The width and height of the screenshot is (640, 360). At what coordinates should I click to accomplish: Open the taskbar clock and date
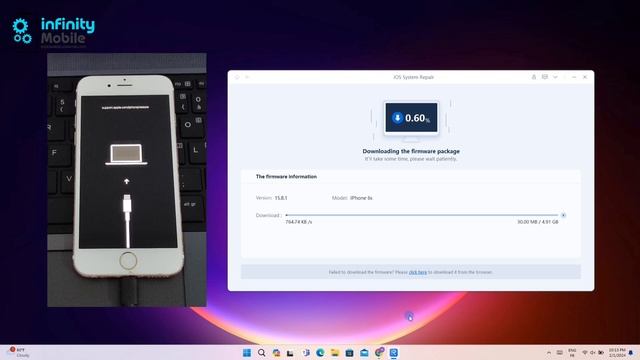[x=617, y=353]
